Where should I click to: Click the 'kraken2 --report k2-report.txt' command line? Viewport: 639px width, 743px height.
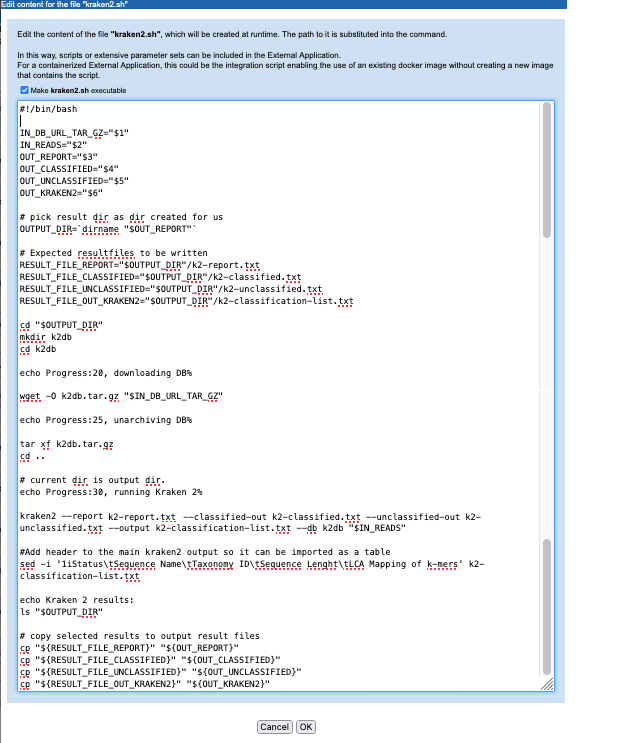point(250,522)
